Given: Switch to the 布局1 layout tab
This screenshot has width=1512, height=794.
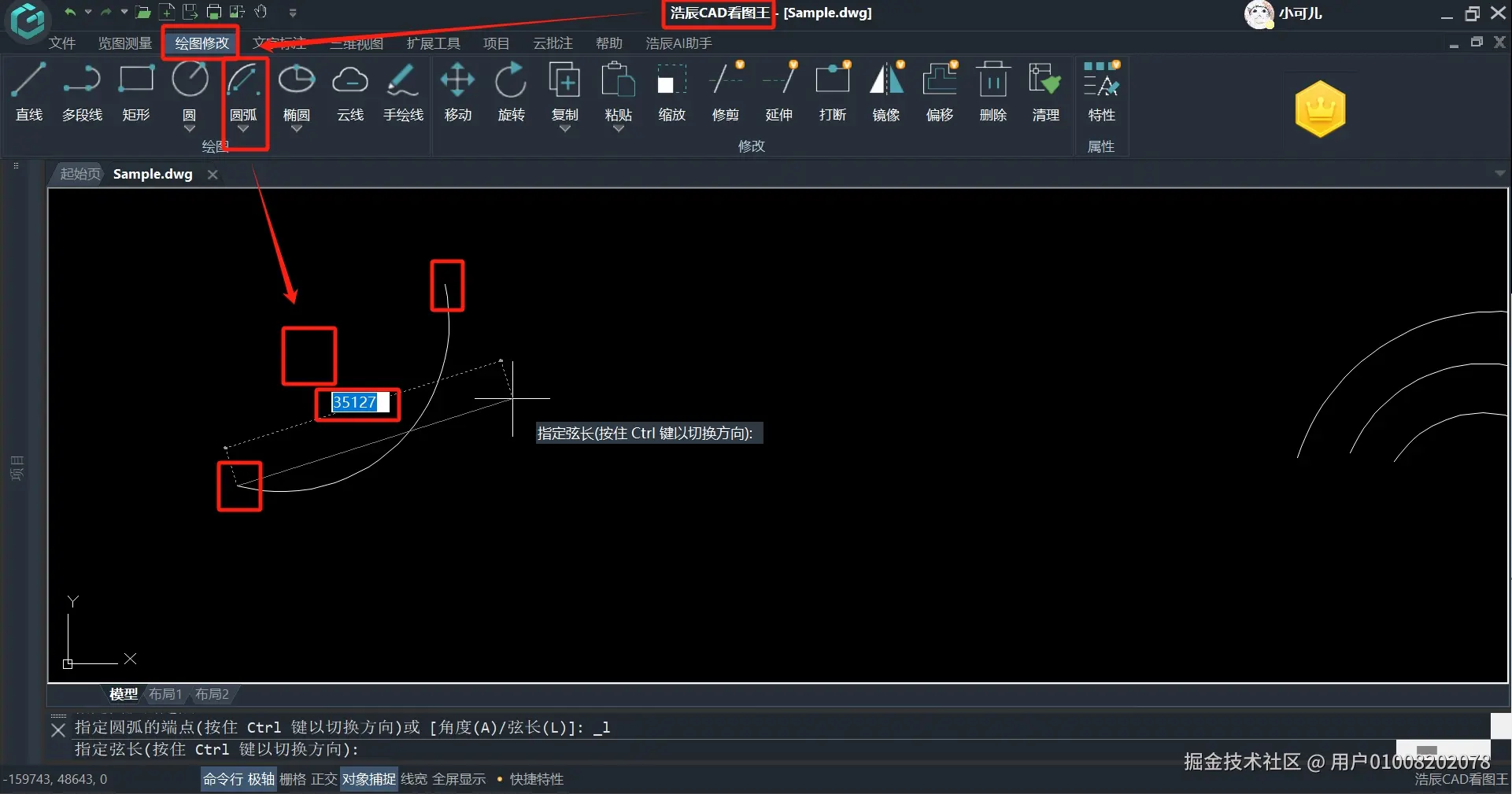Looking at the screenshot, I should tap(165, 694).
